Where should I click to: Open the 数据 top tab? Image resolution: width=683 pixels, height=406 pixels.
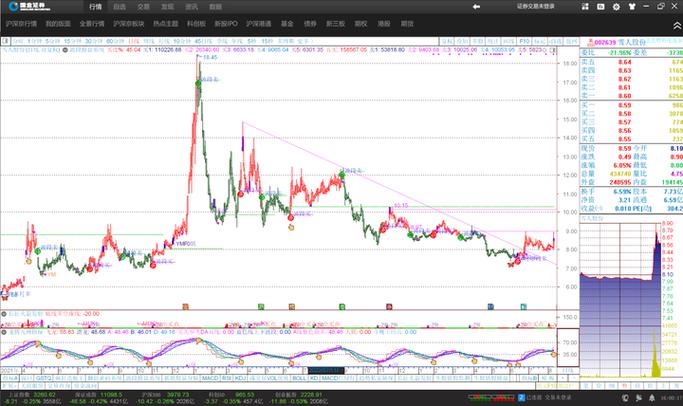215,7
